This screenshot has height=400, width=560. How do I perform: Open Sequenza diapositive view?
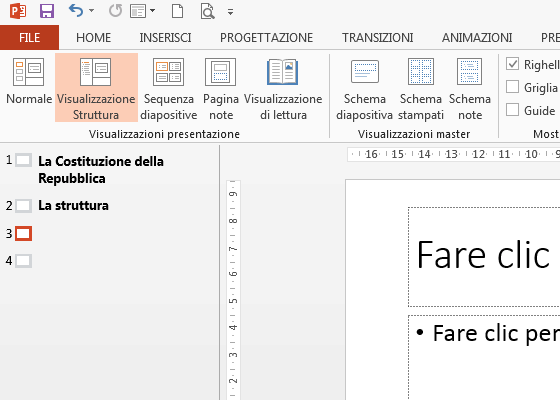click(x=169, y=88)
